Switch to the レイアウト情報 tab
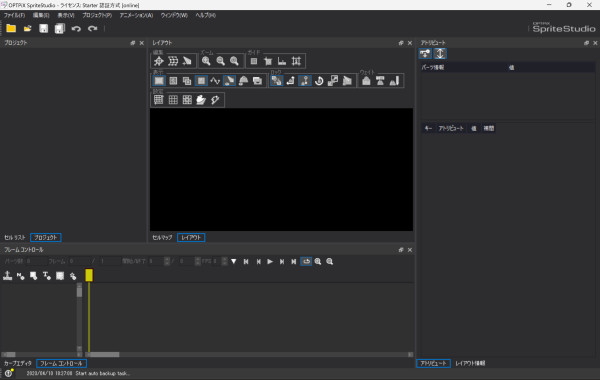 click(470, 363)
